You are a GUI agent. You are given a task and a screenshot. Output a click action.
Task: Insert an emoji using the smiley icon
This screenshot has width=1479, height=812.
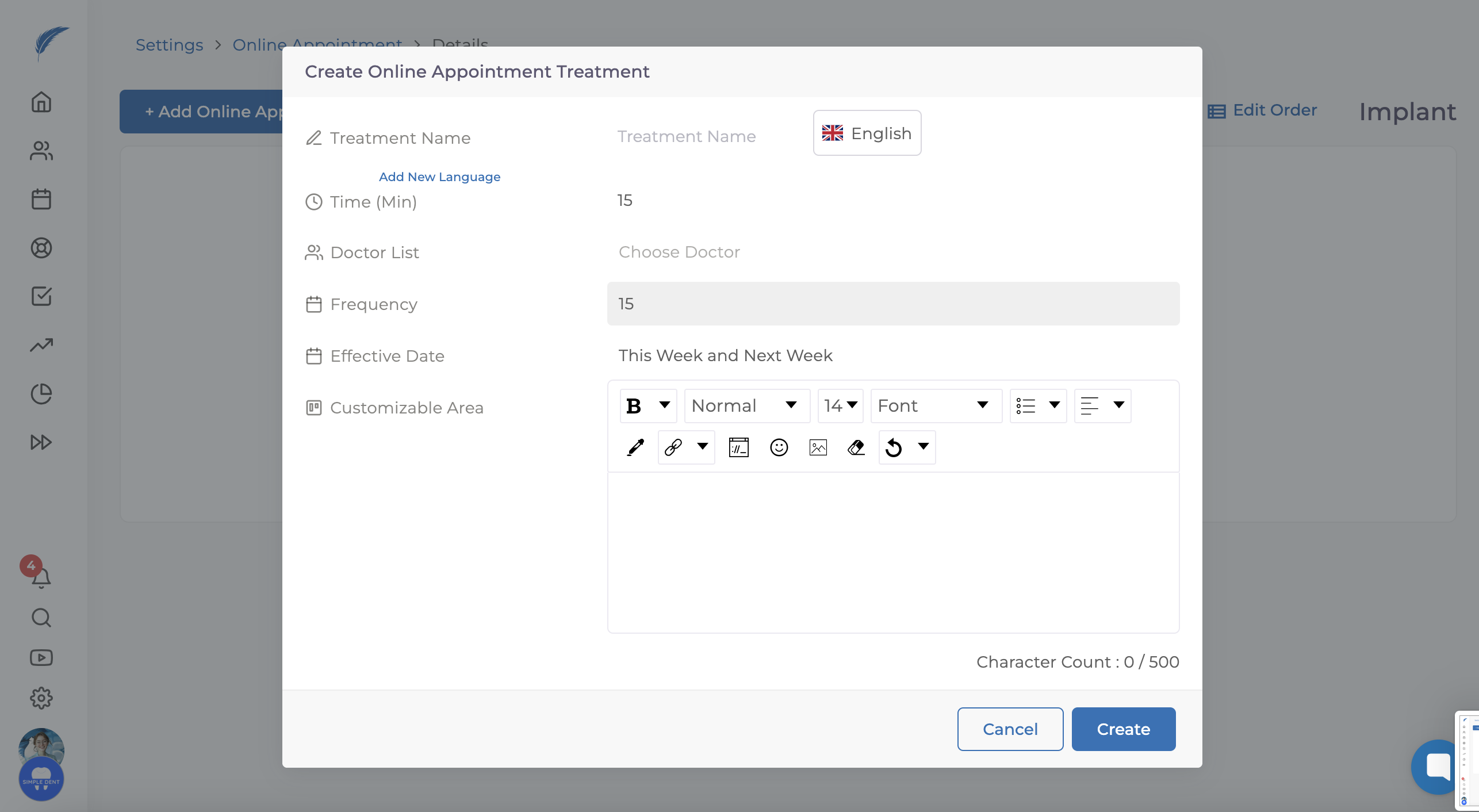[779, 447]
